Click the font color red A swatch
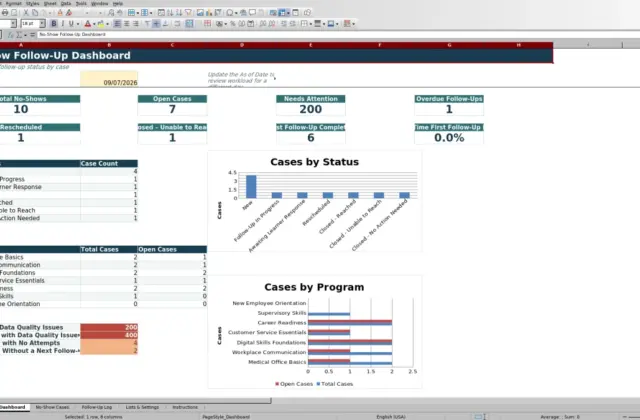Image resolution: width=640 pixels, height=420 pixels. [87, 24]
